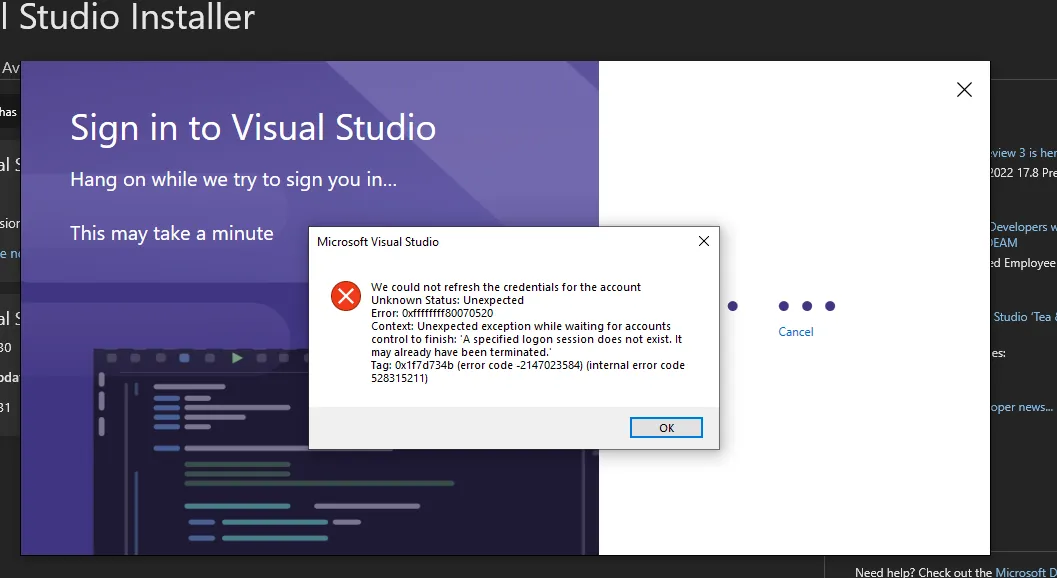Open the Microsoft Developer link in the help footer
The image size is (1057, 578).
(x=1026, y=572)
